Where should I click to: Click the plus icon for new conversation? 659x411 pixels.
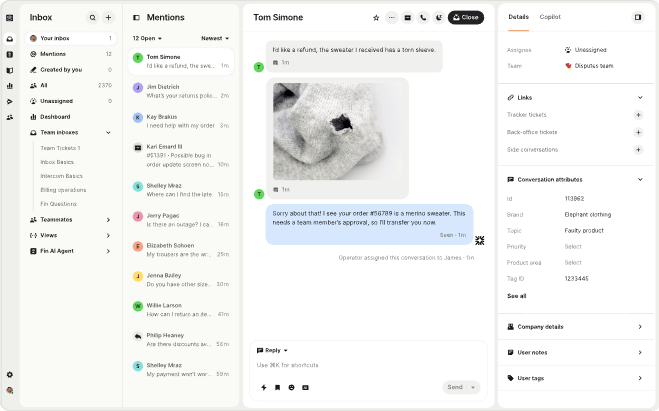(109, 17)
